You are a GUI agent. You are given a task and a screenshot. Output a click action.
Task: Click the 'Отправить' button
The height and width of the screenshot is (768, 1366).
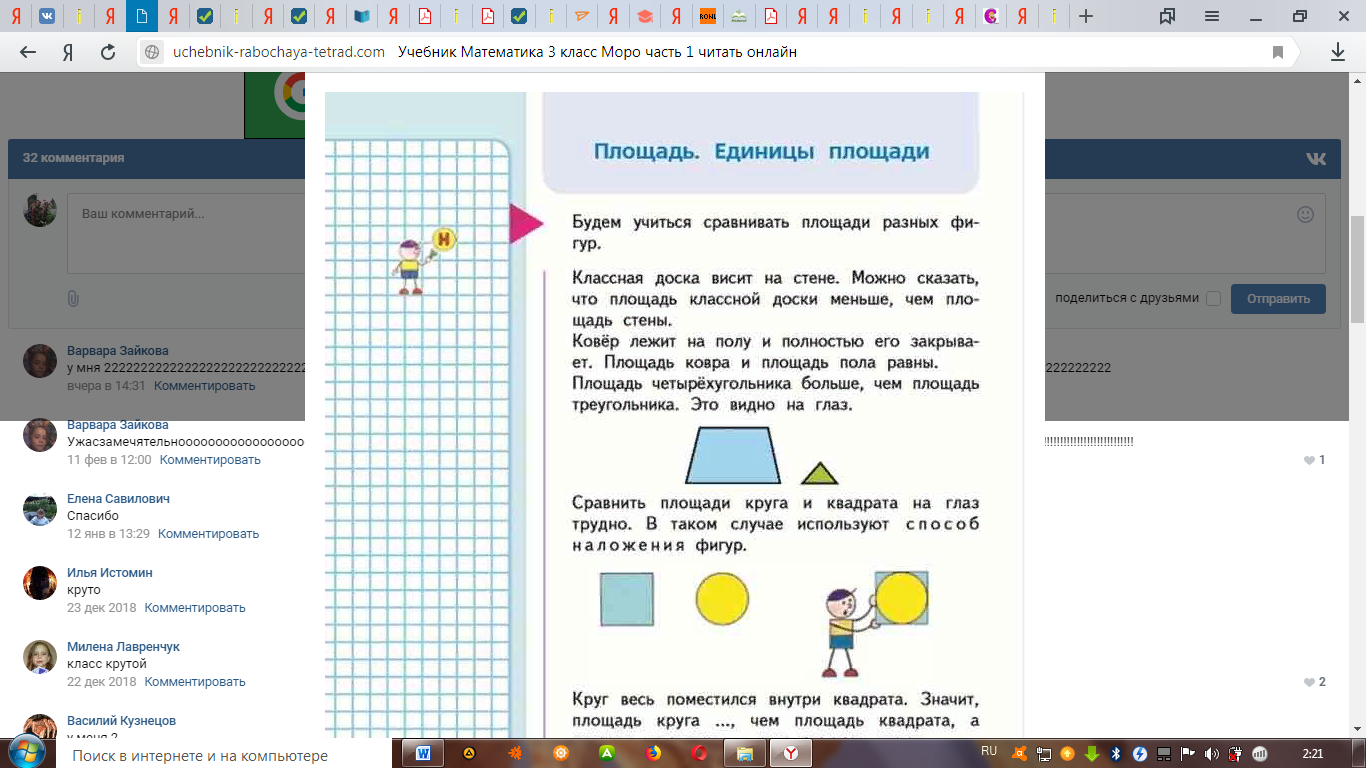click(x=1278, y=298)
